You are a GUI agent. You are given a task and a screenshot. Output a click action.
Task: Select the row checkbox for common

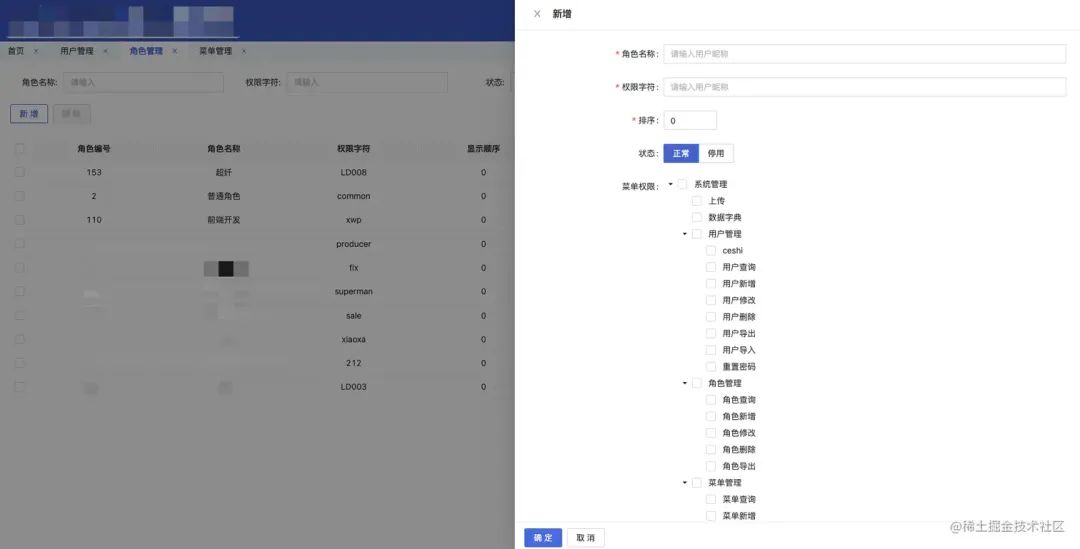click(19, 196)
